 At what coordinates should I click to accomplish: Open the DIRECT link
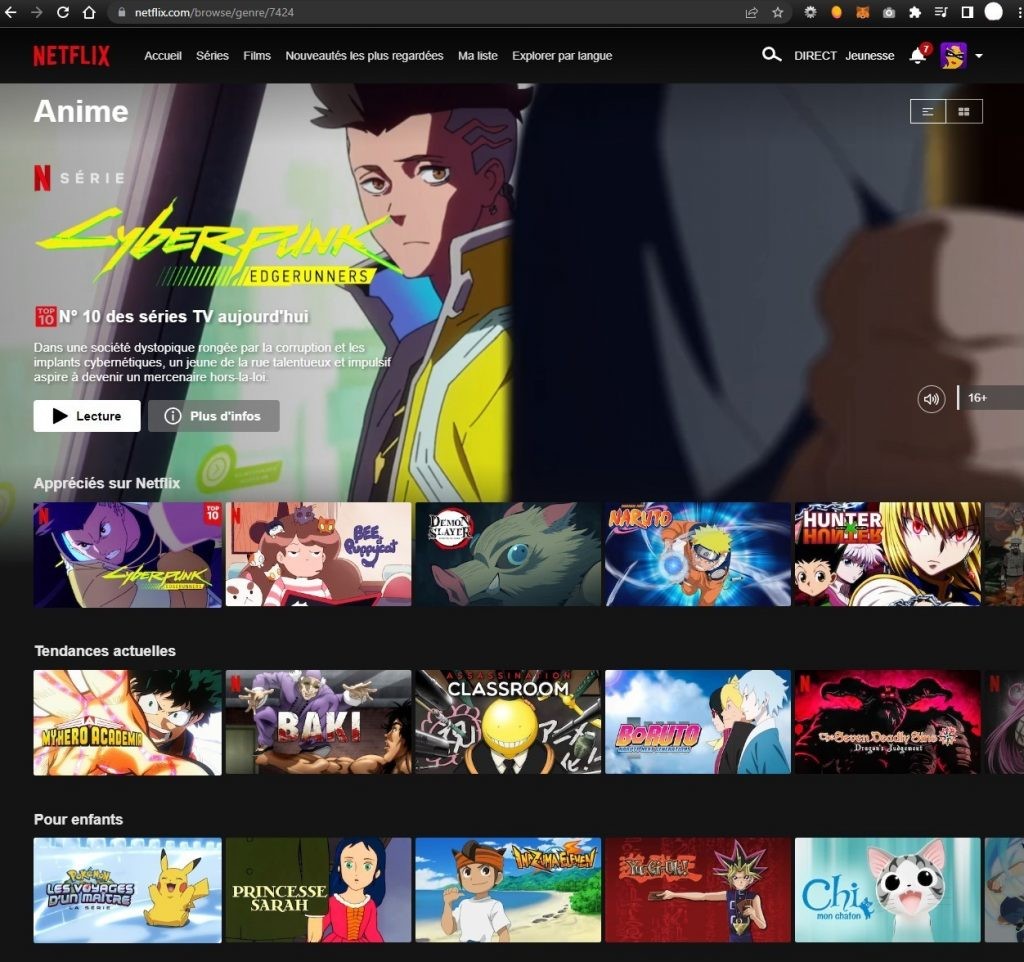tap(815, 56)
